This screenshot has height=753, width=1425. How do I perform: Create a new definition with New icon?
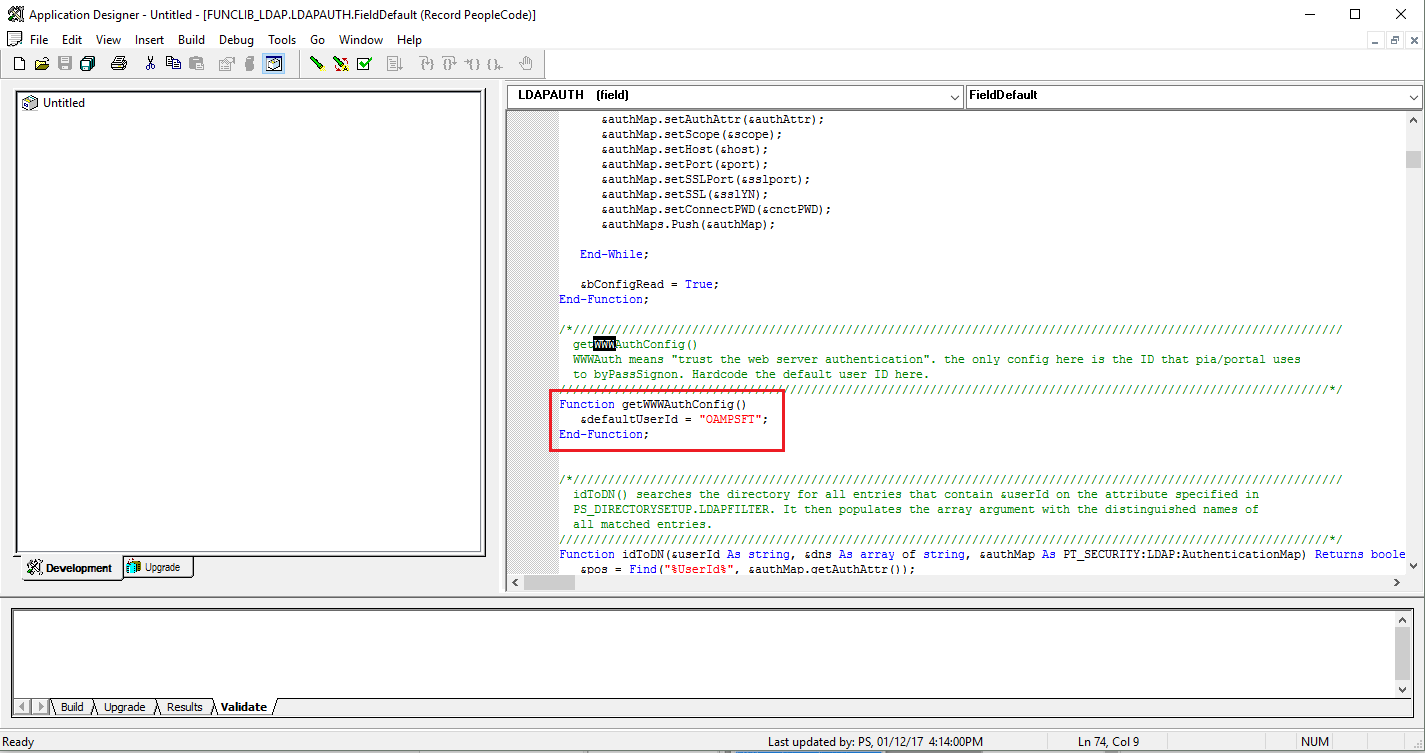pyautogui.click(x=19, y=64)
